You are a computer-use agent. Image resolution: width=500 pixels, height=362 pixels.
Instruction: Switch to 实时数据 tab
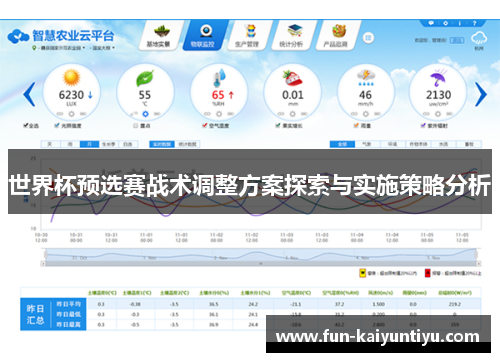(162, 144)
